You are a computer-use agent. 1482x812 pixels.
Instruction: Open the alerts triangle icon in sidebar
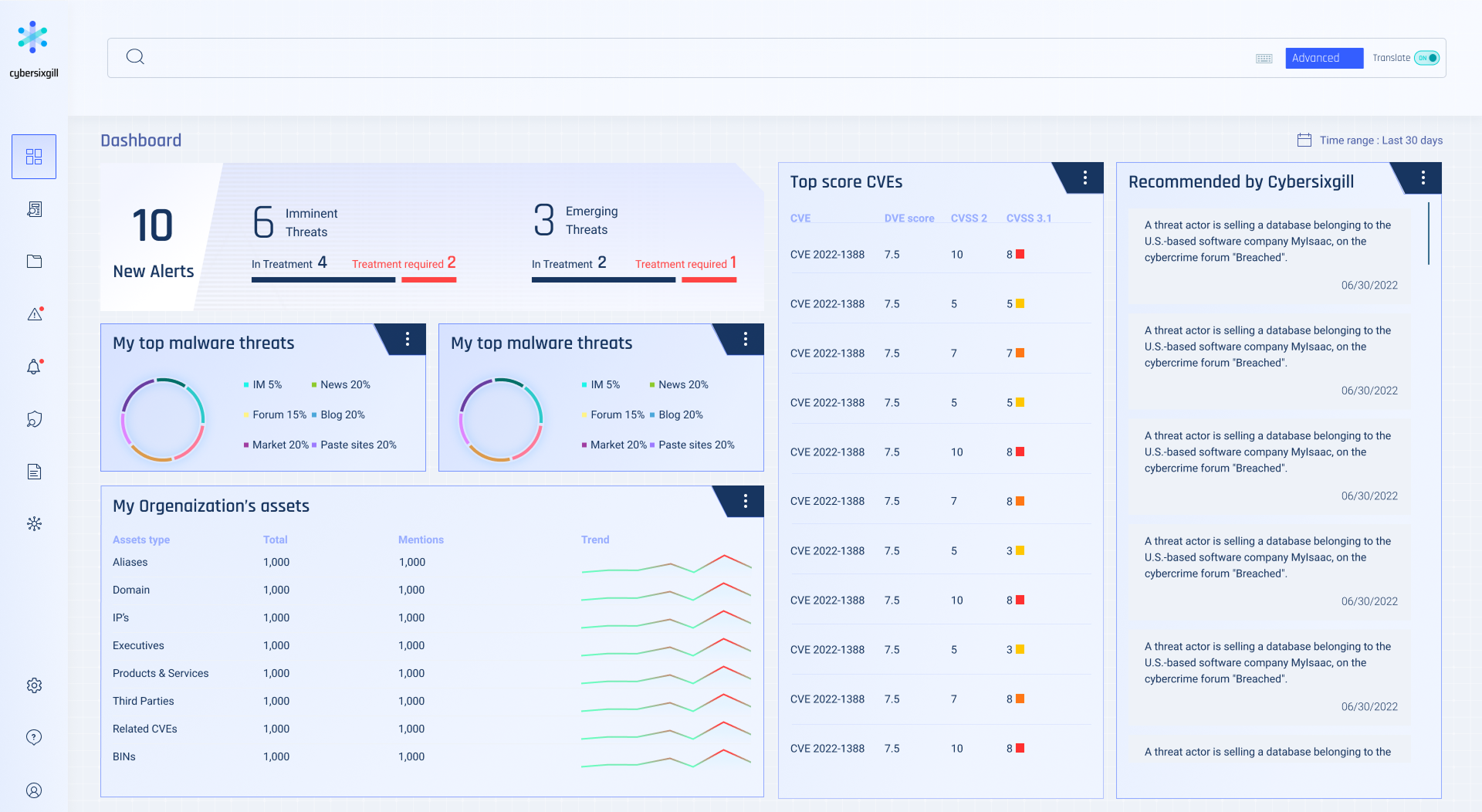coord(35,314)
